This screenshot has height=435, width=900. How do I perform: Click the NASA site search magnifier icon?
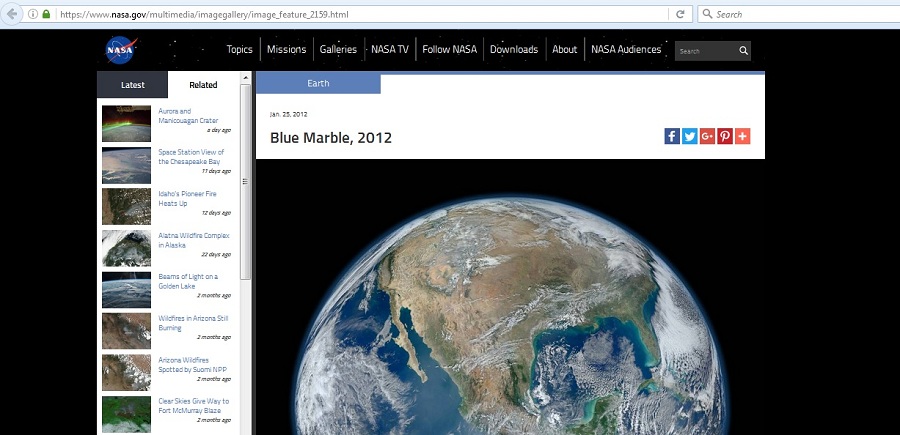click(x=743, y=51)
